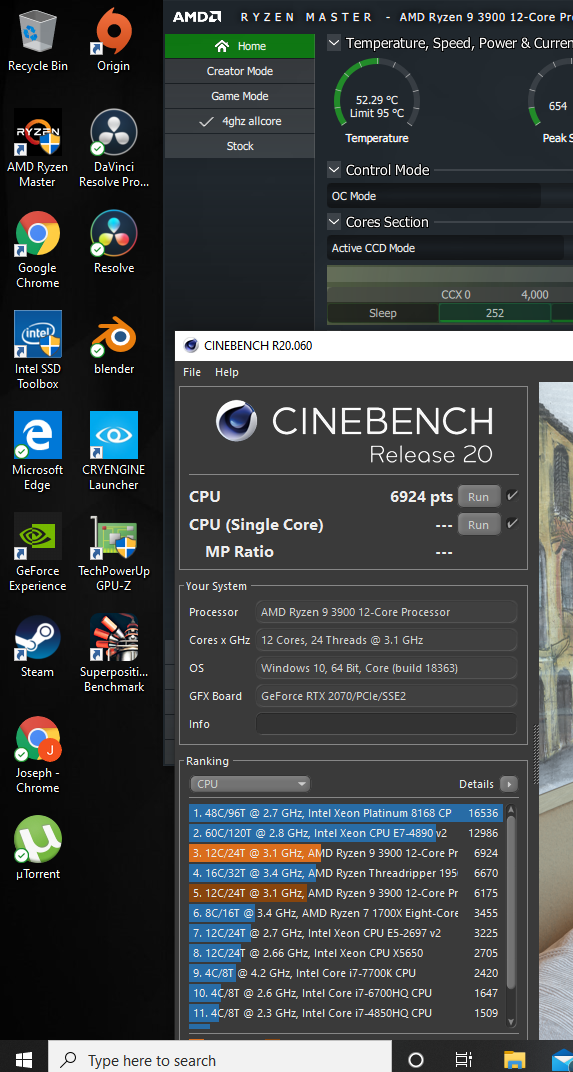Select the Intel Xeon Platinum 8168 ranking row
The width and height of the screenshot is (573, 1072).
(x=346, y=814)
